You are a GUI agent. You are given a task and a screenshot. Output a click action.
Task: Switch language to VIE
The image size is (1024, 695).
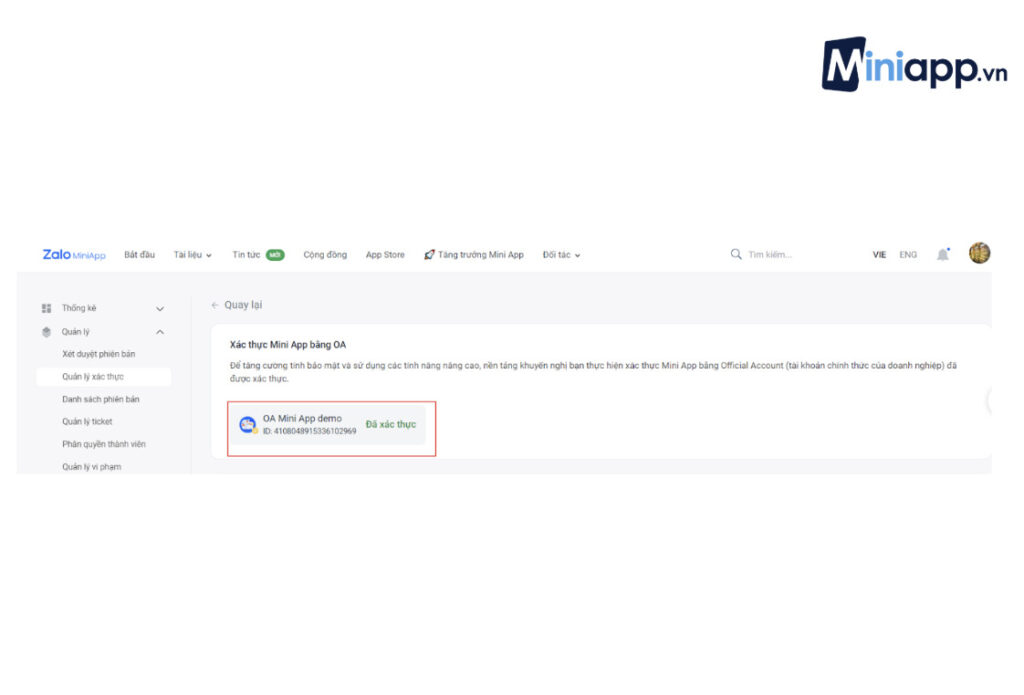pos(879,255)
